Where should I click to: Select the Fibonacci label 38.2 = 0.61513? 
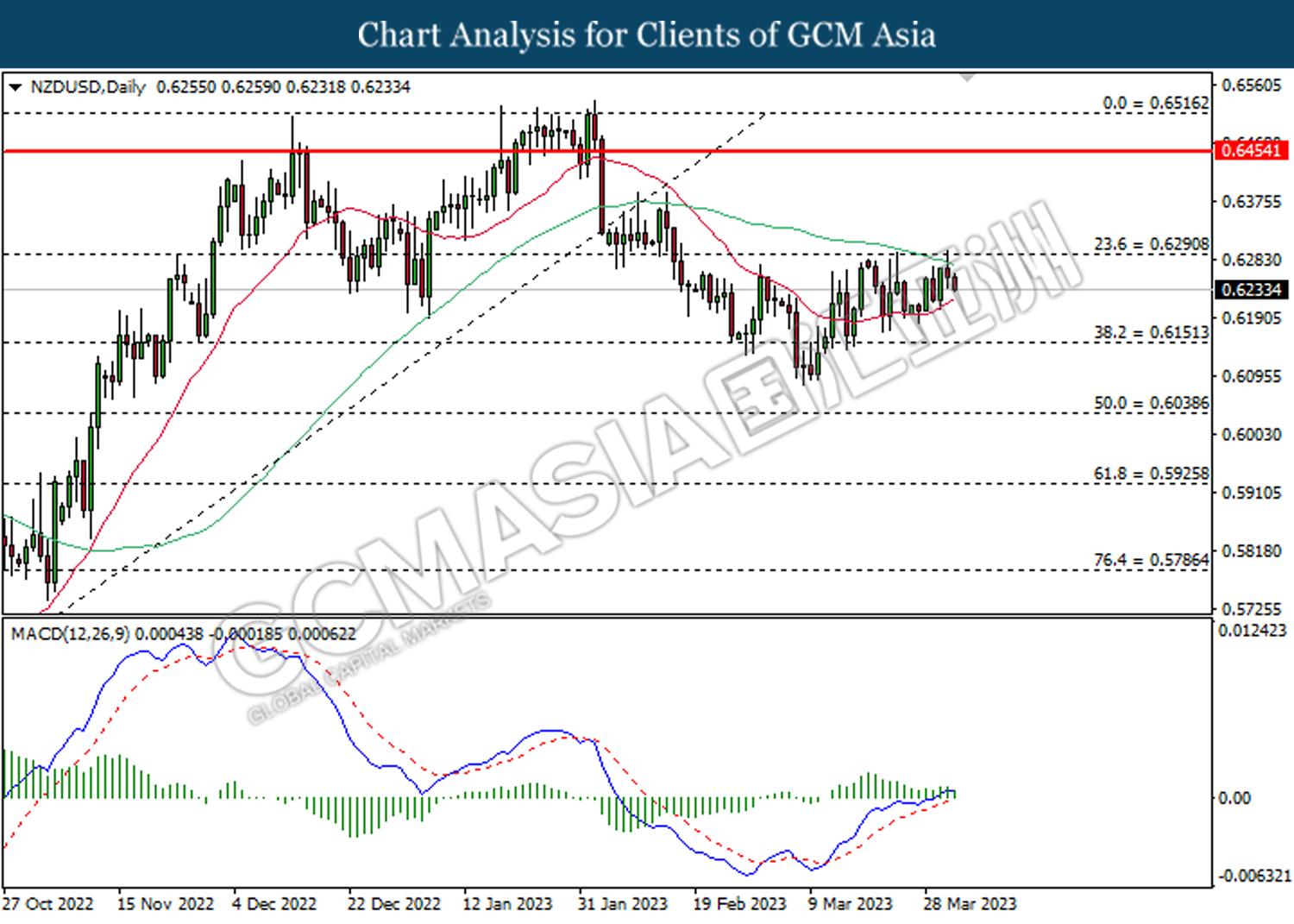click(1152, 332)
